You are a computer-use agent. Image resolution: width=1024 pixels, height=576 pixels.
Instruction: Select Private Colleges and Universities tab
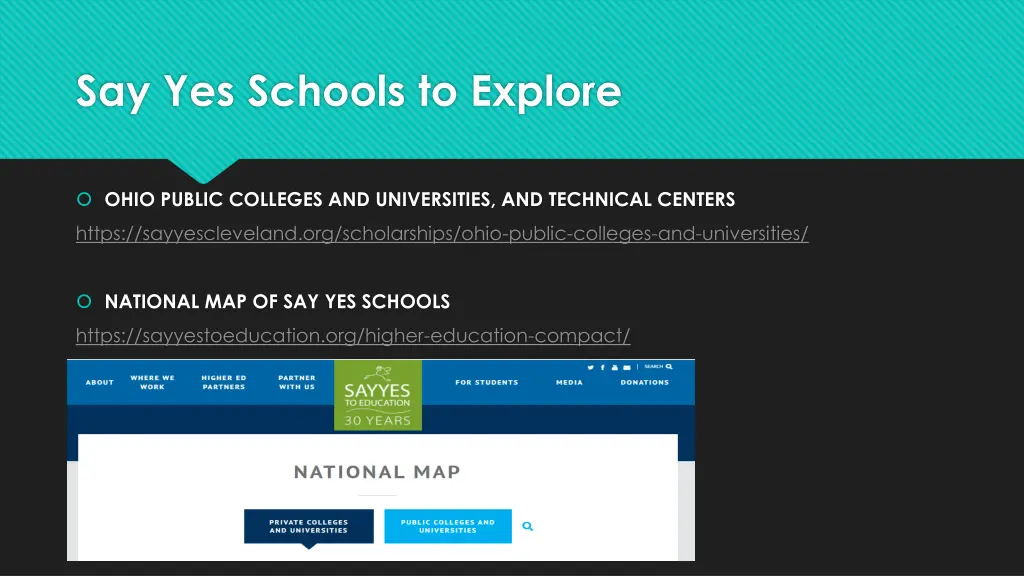point(309,526)
